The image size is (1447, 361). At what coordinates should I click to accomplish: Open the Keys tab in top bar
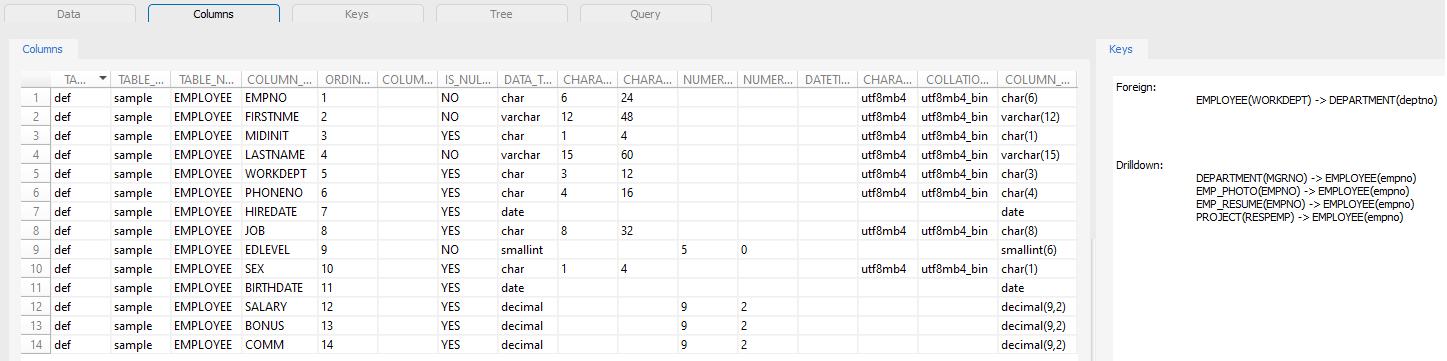point(357,13)
